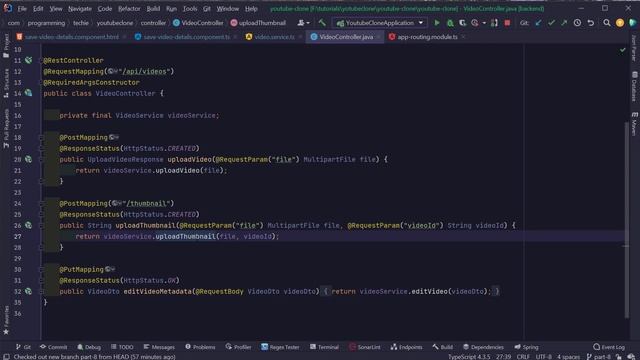Start debugging with the bug icon

pos(450,23)
